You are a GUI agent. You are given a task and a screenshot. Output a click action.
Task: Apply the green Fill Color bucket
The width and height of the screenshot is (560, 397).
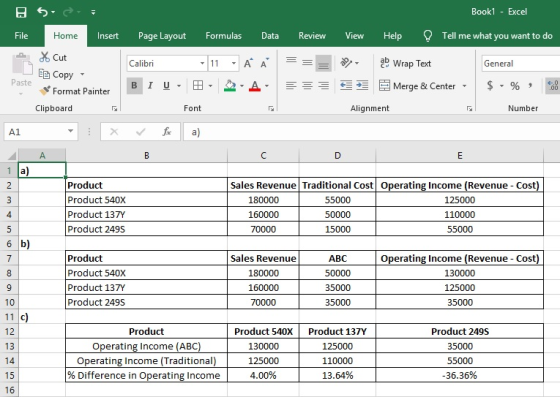coord(230,86)
